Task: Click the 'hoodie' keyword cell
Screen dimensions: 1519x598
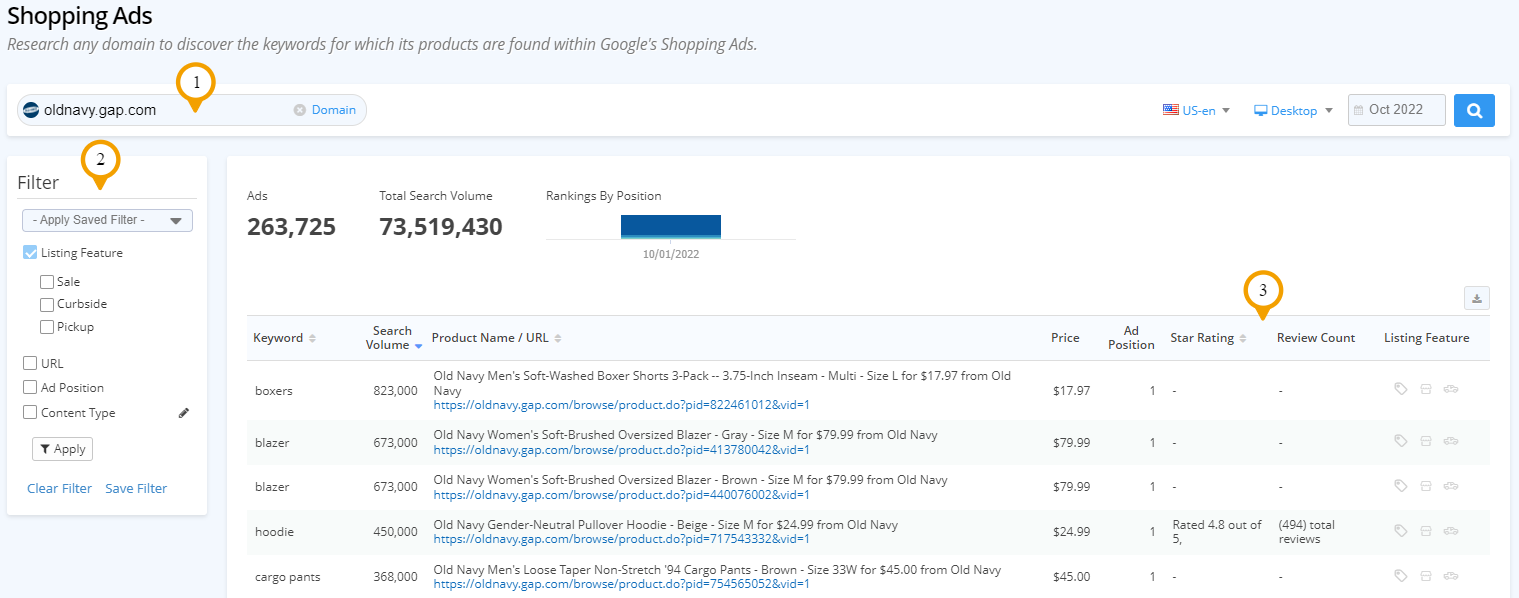Action: [274, 532]
